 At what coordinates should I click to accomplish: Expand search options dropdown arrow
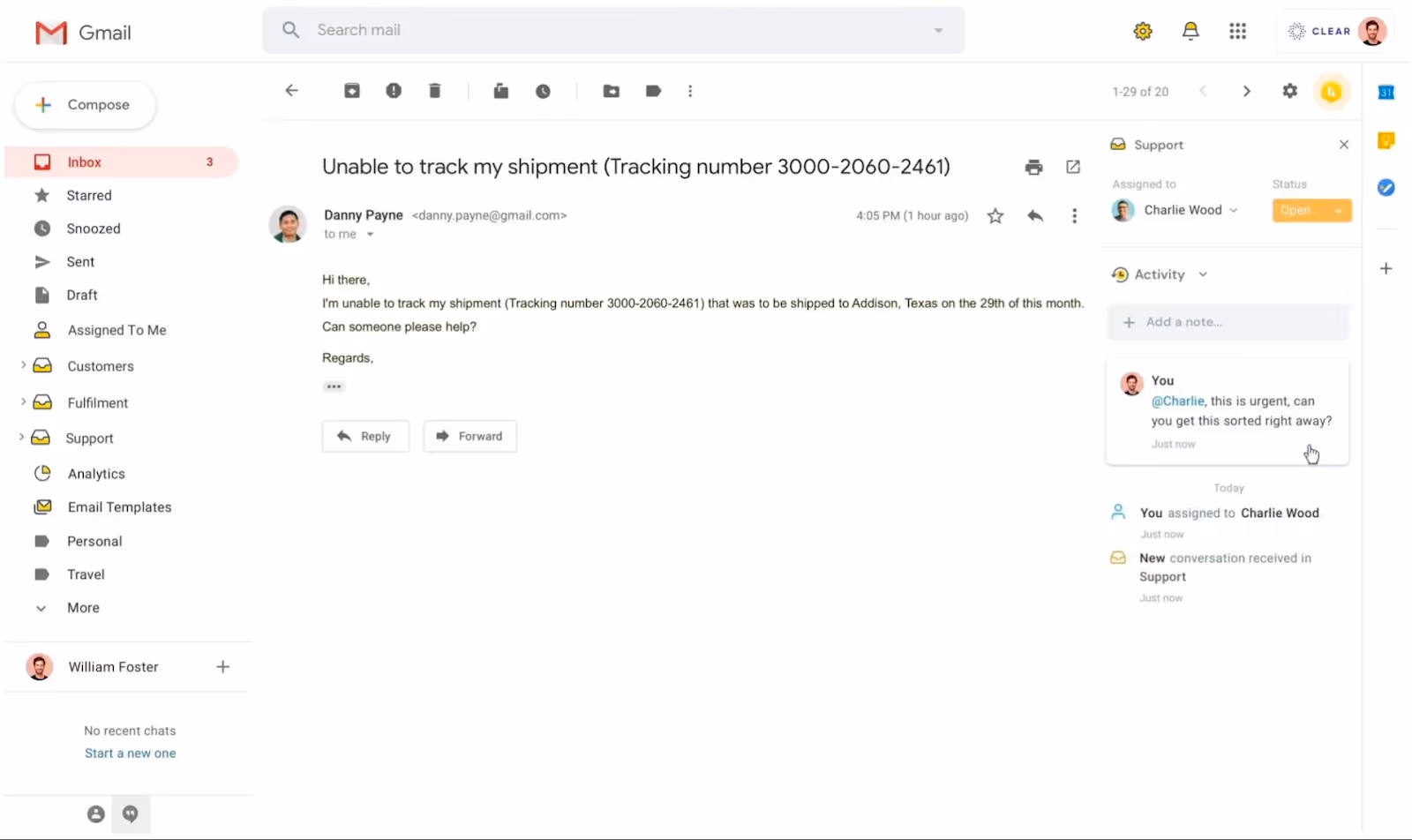coord(938,30)
